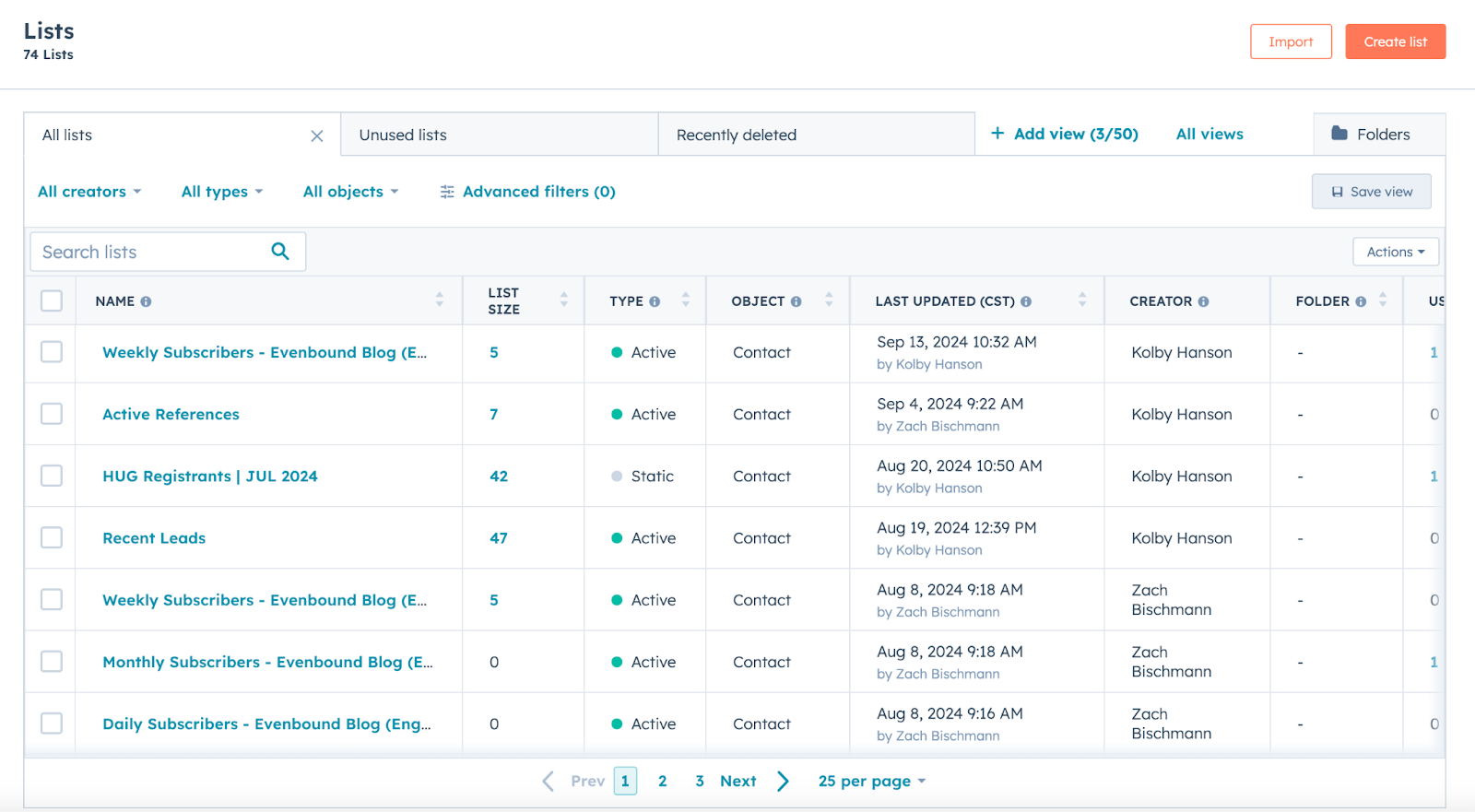Go to page 2
The image size is (1475, 812).
pos(662,782)
